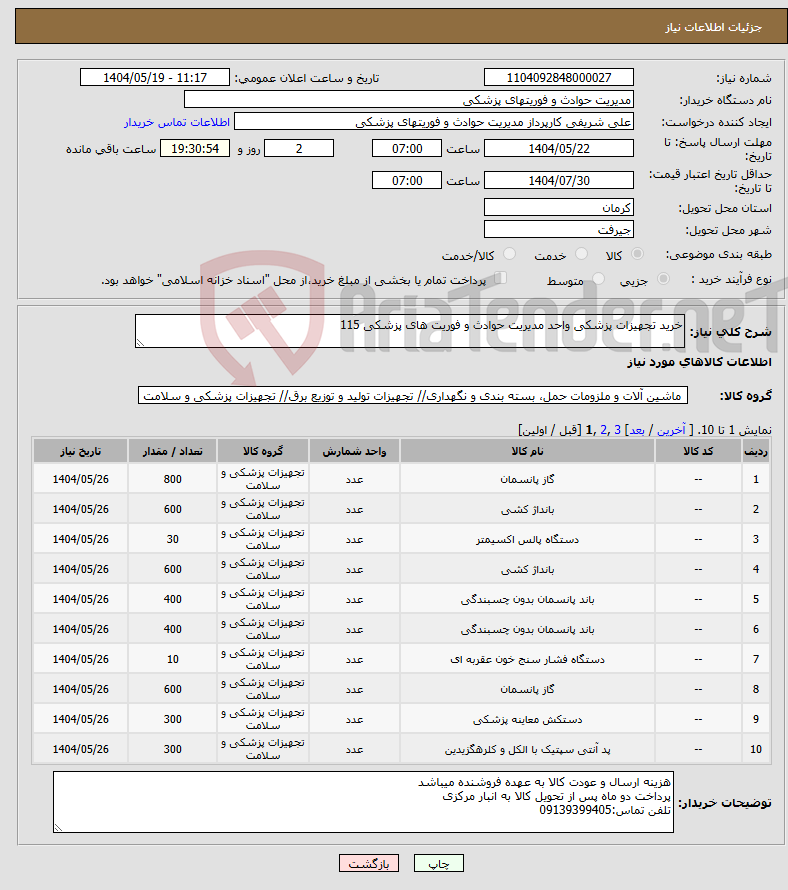Click the response deadline time 07:00 field

click(x=406, y=149)
